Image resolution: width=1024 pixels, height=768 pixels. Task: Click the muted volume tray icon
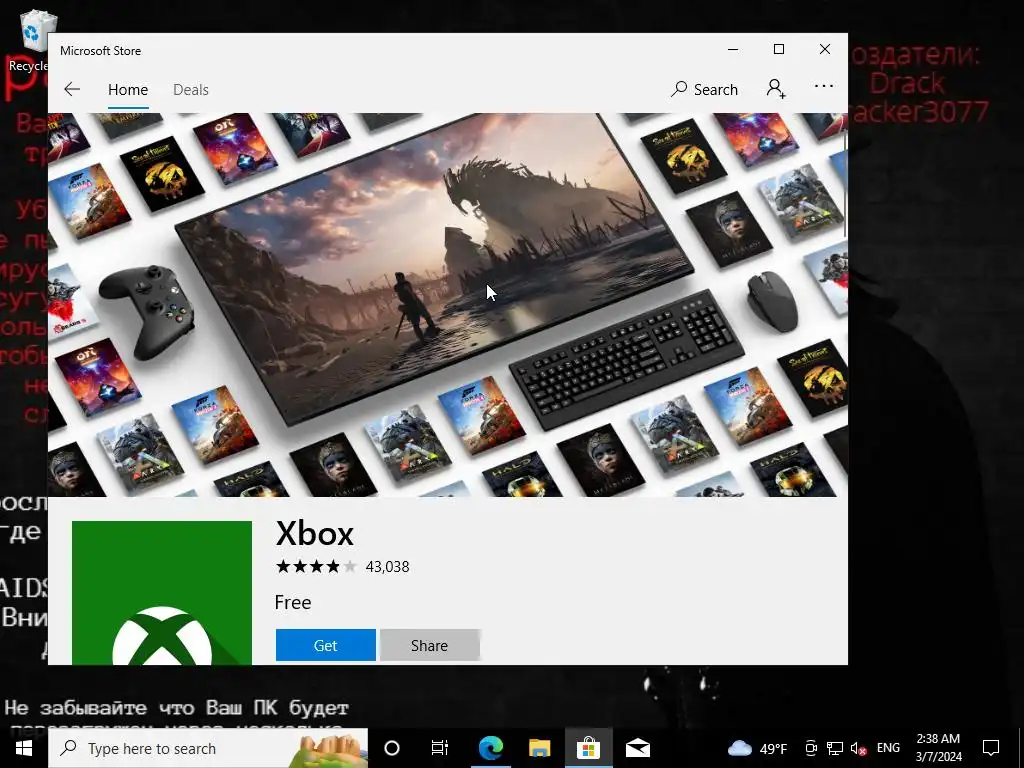click(858, 748)
